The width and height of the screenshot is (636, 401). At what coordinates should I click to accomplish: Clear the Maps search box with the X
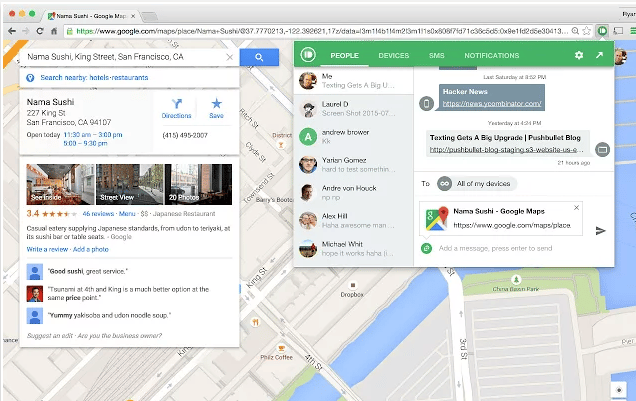(230, 58)
